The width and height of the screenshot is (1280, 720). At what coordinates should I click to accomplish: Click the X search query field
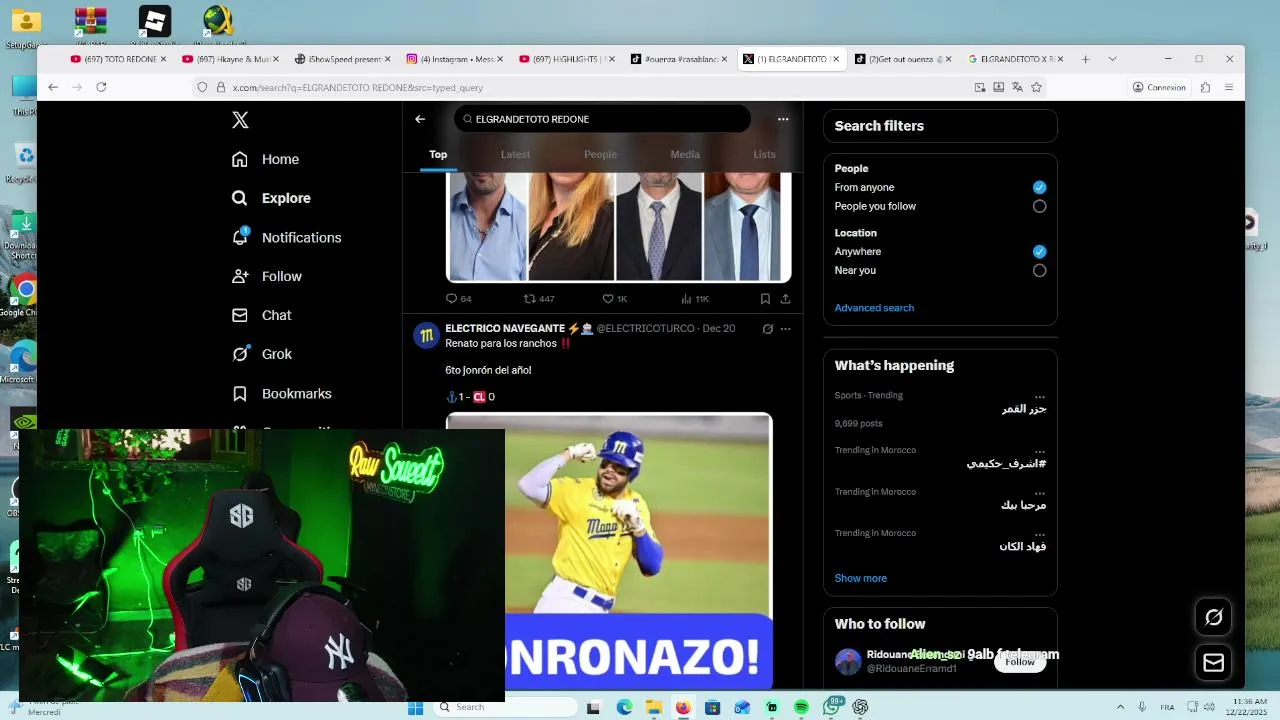pyautogui.click(x=602, y=119)
